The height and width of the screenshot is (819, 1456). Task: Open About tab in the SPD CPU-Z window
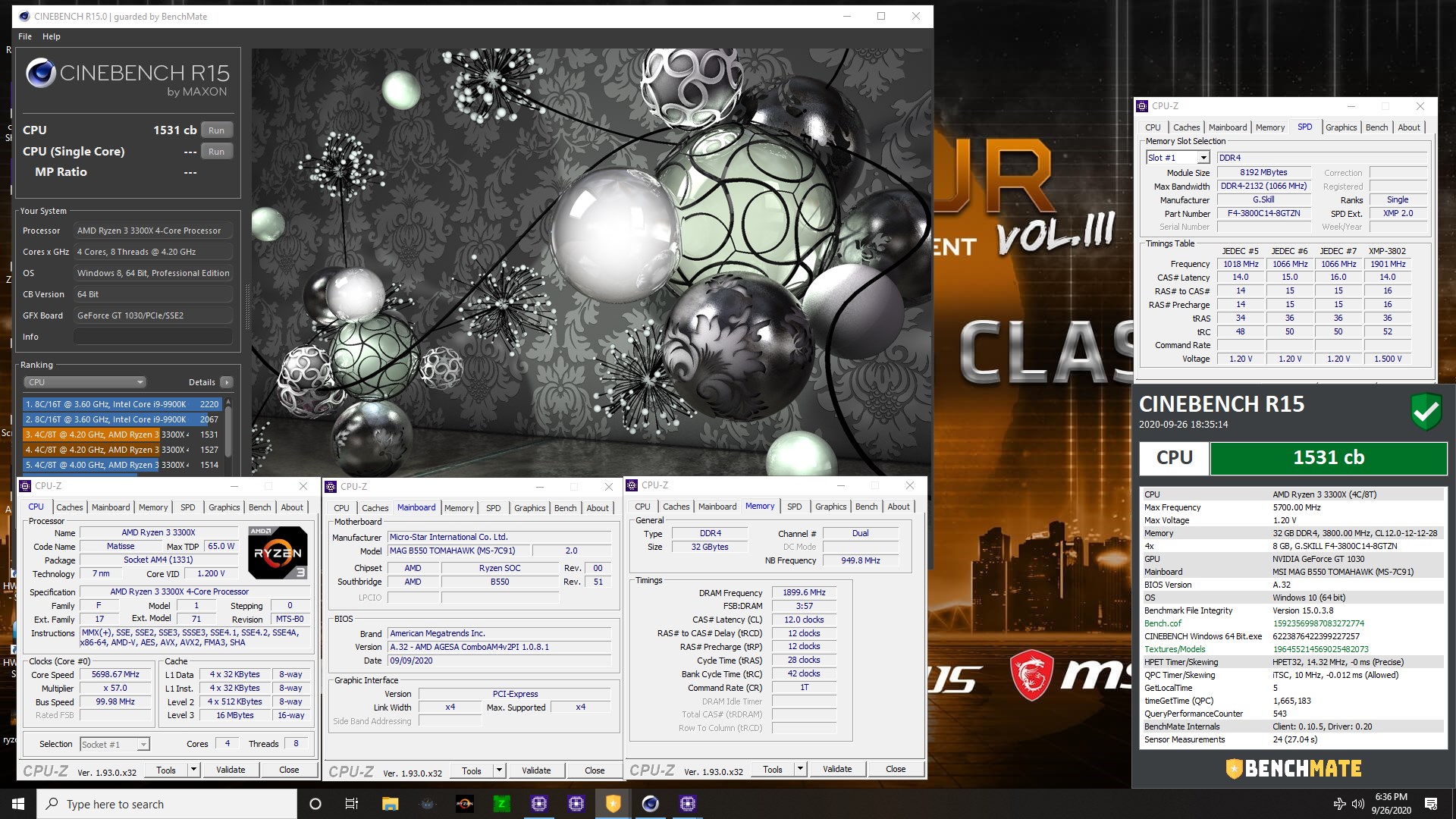(1409, 127)
